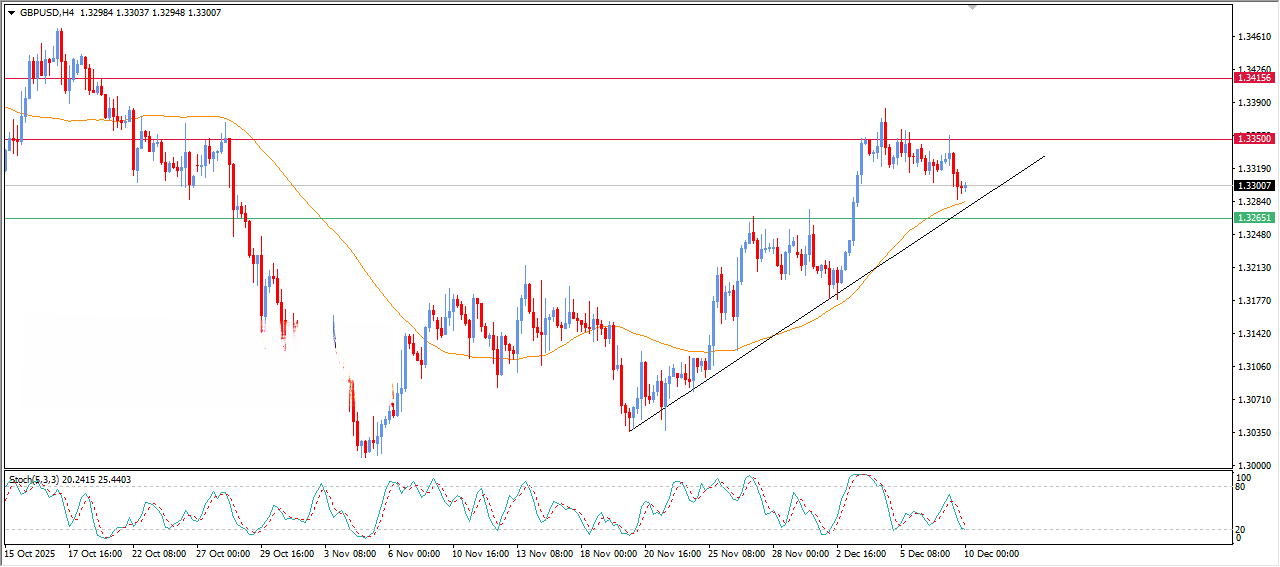Image resolution: width=1280 pixels, height=567 pixels.
Task: Click the 5 Dec 08:00 time label
Action: 927,553
